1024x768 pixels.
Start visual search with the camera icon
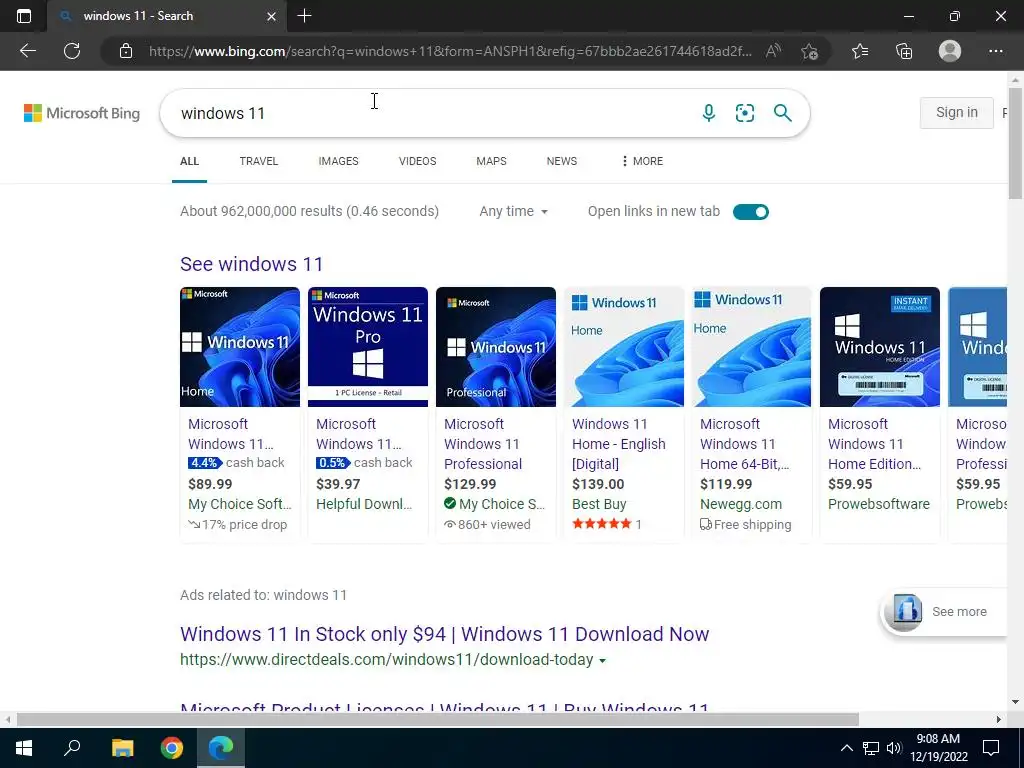(744, 113)
